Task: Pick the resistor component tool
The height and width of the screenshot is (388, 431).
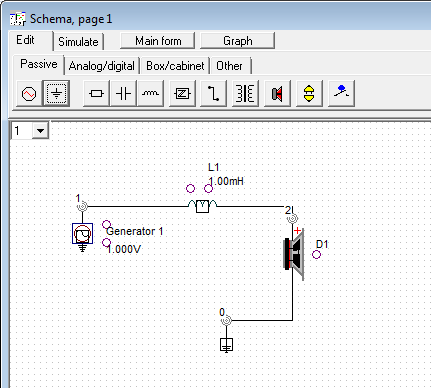Action: (x=96, y=93)
